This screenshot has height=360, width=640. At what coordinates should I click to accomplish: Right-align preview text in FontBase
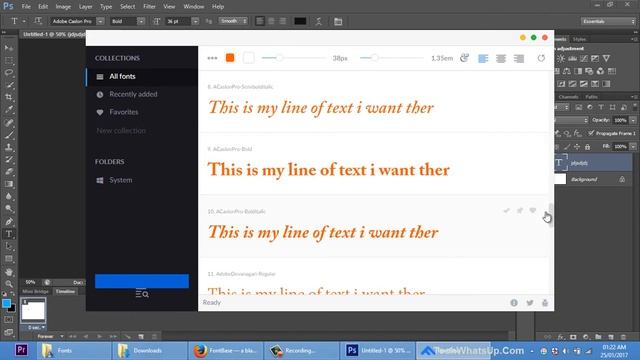point(519,58)
